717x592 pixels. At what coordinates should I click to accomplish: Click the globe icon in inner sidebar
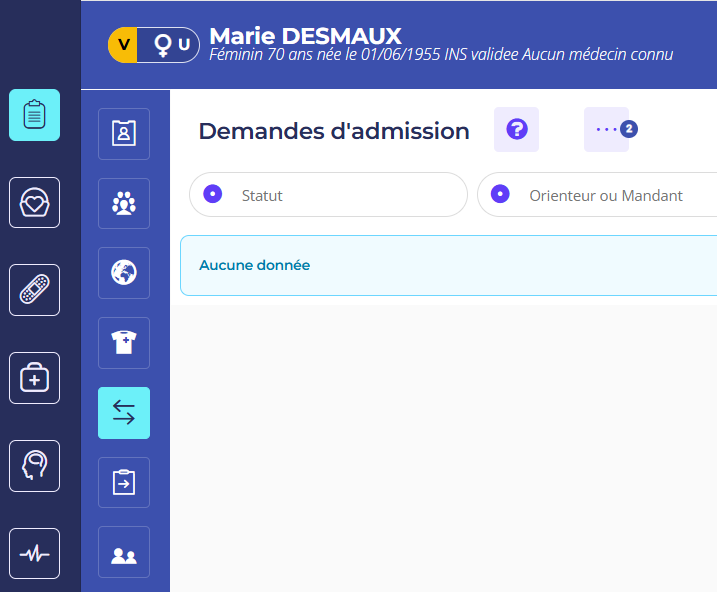(x=124, y=273)
